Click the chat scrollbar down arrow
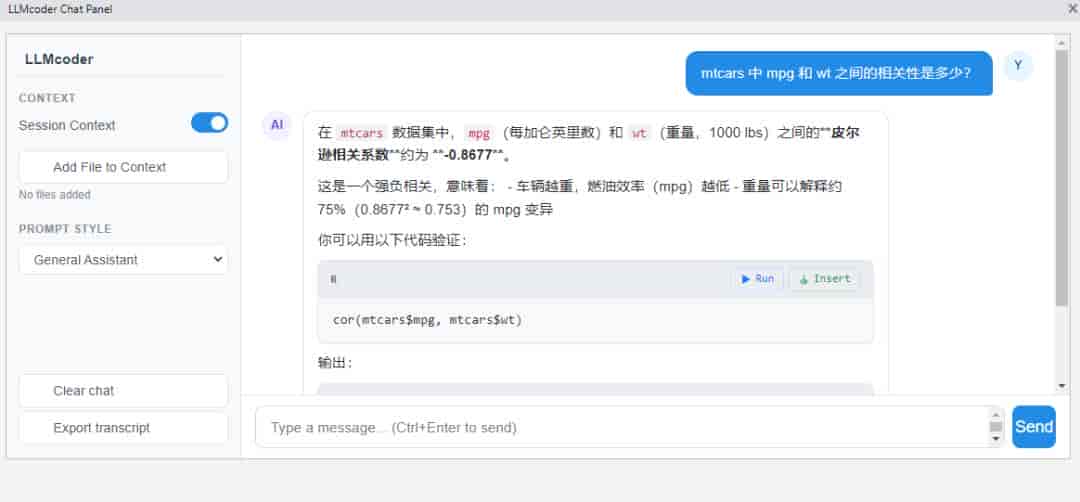This screenshot has height=502, width=1080. [1061, 386]
